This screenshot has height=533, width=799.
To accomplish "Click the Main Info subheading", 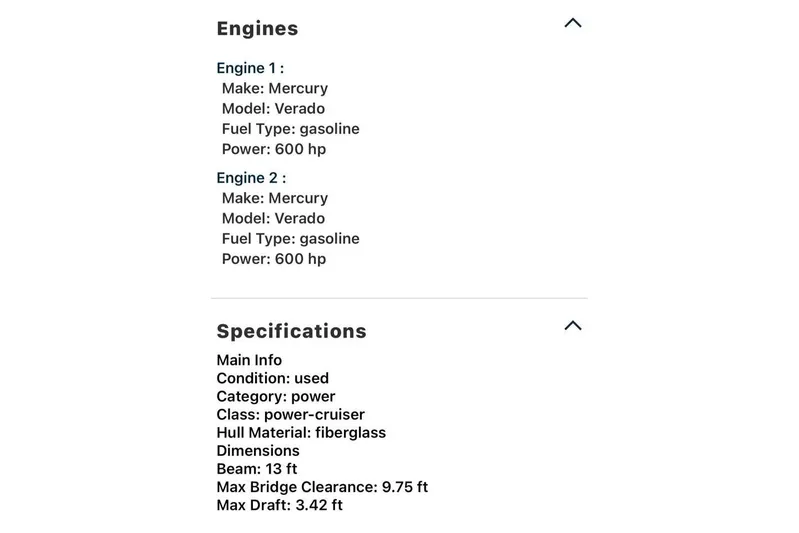I will [249, 360].
